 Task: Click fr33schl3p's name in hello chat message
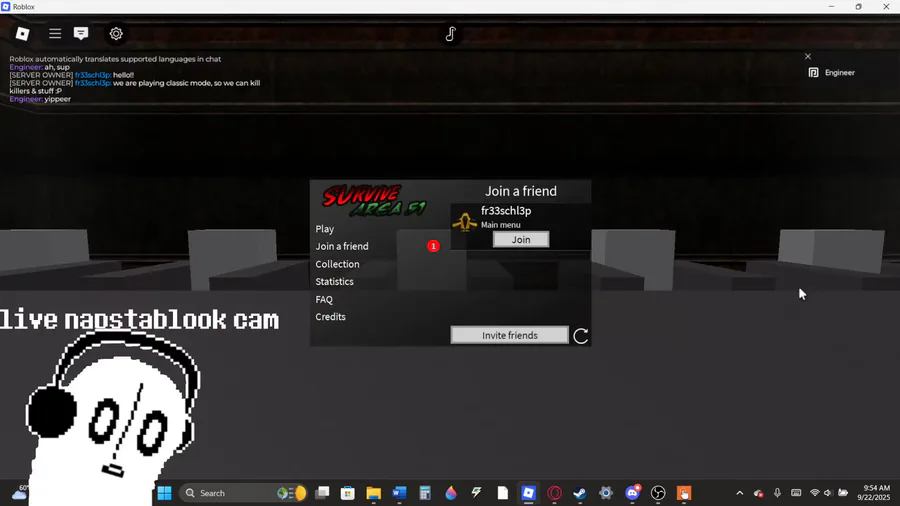pos(92,75)
